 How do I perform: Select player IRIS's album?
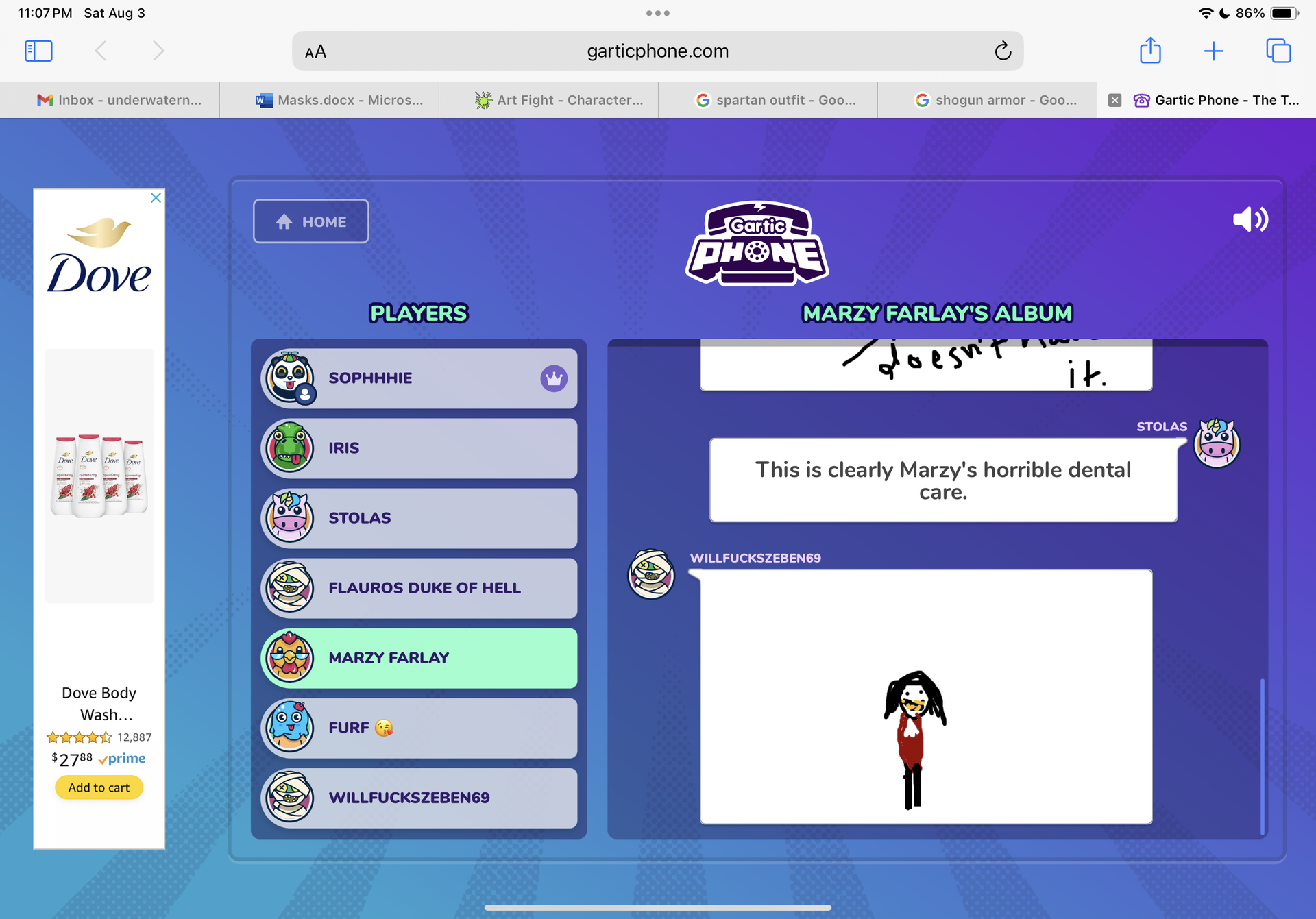pos(419,448)
